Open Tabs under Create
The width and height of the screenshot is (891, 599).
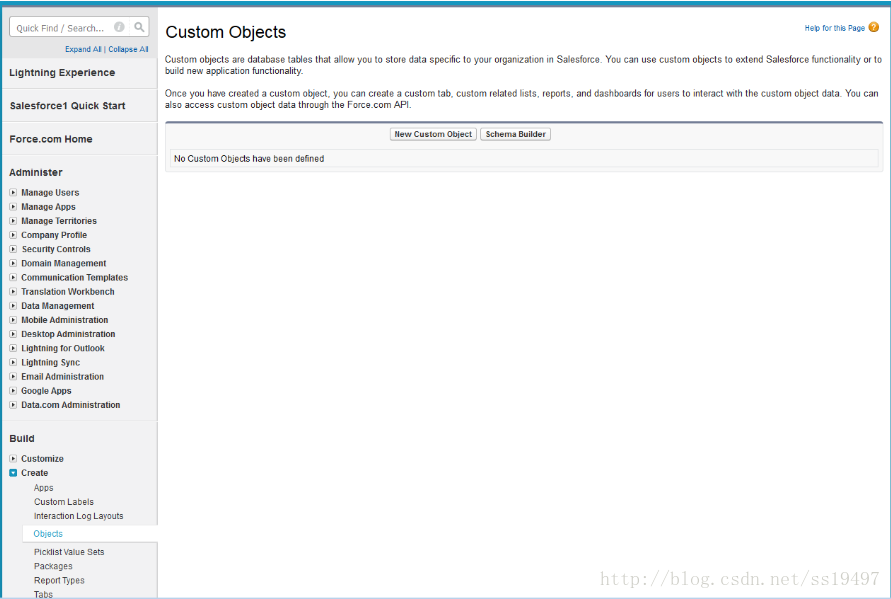[43, 594]
